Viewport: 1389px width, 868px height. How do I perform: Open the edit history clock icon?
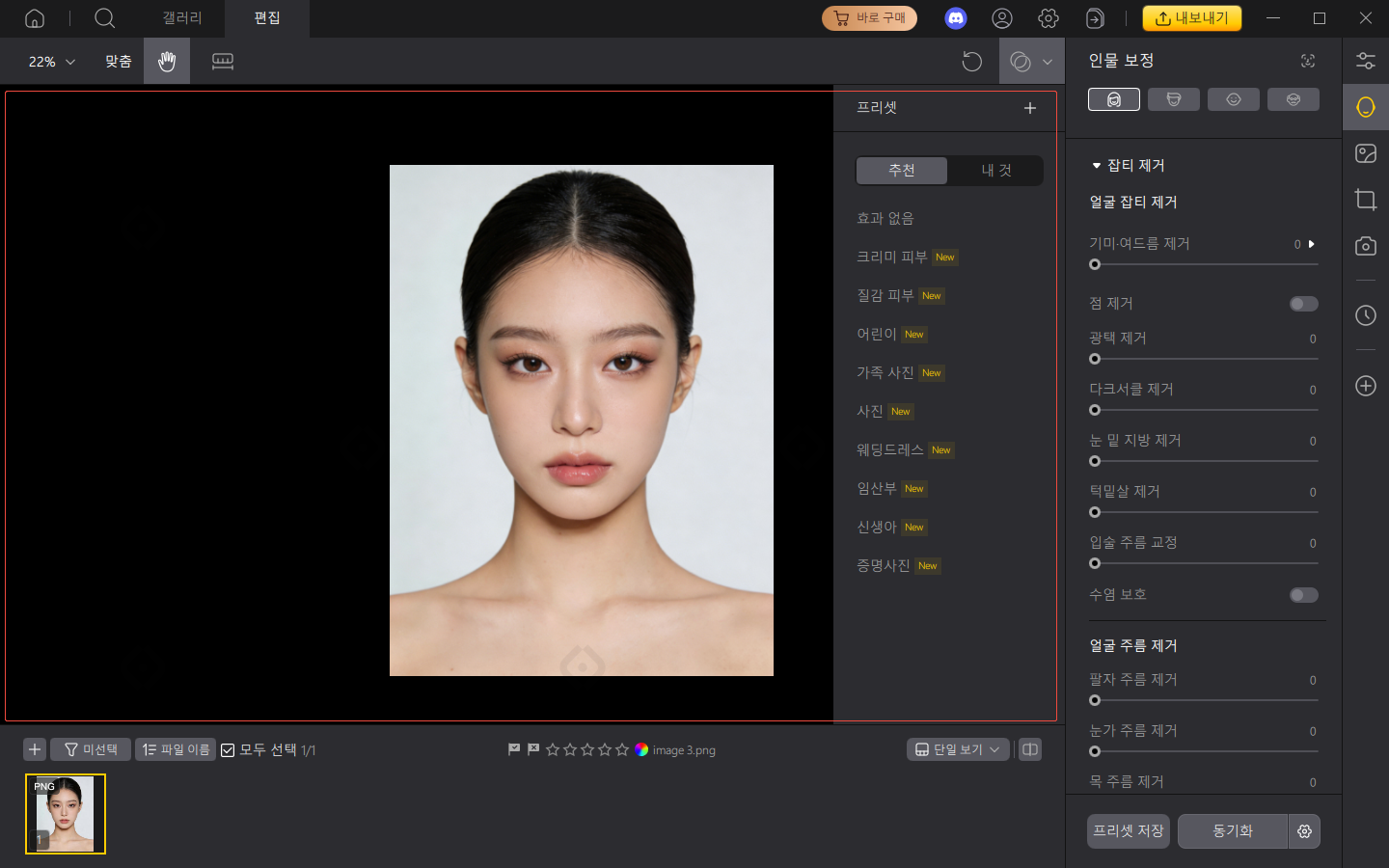(1366, 315)
